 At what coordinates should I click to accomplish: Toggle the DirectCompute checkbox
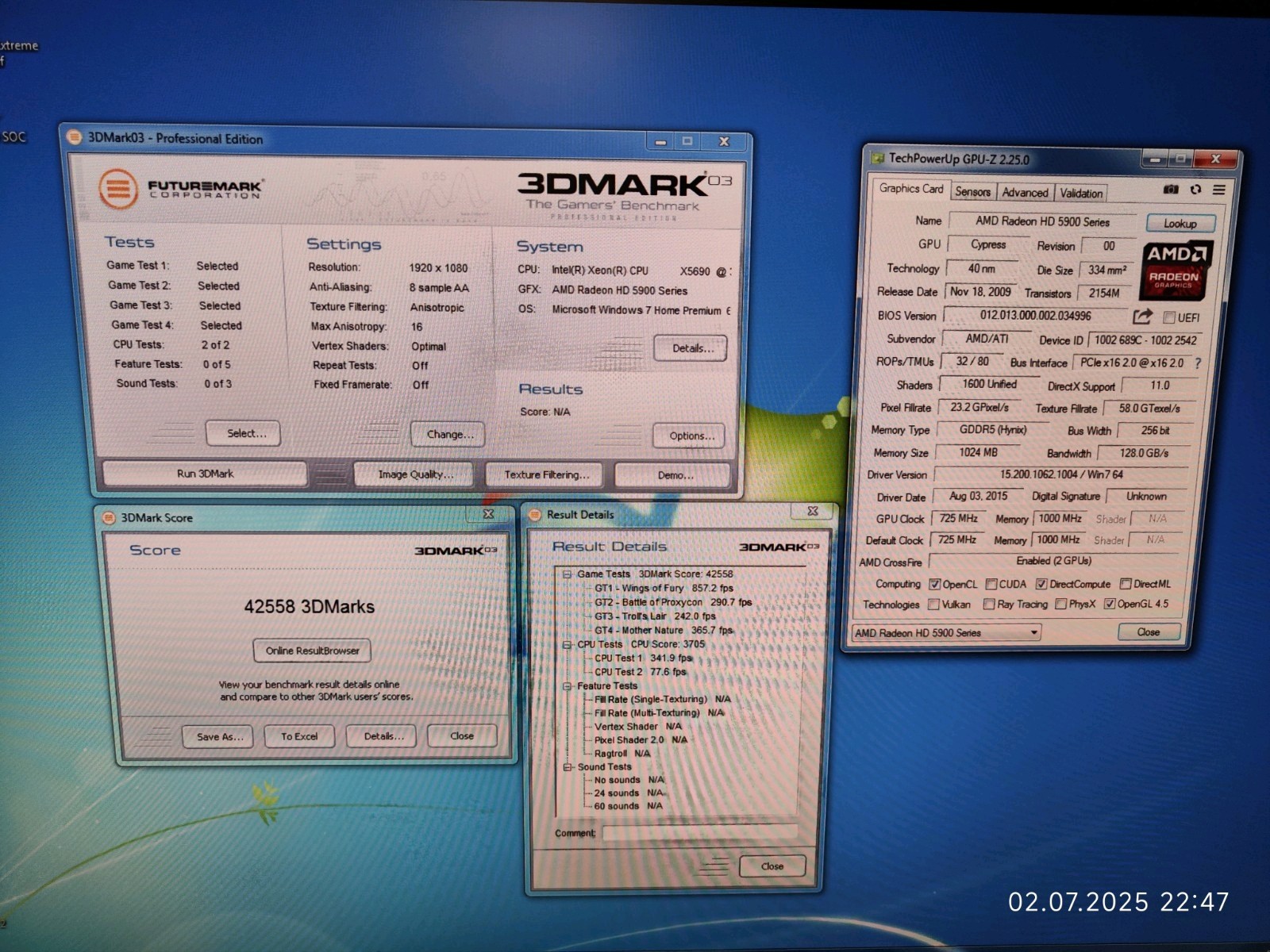point(1041,584)
